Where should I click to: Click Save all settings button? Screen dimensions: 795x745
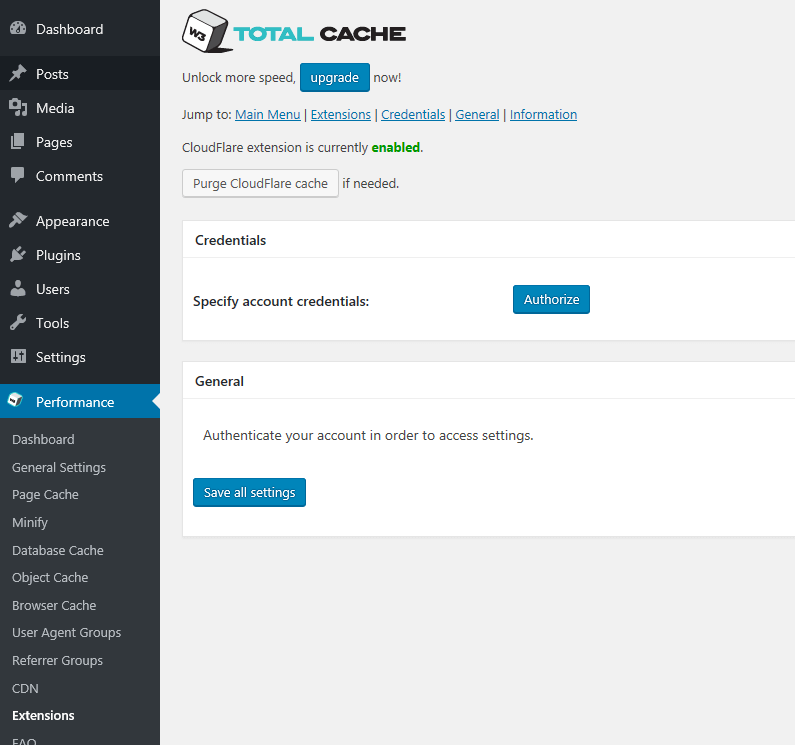[x=249, y=492]
